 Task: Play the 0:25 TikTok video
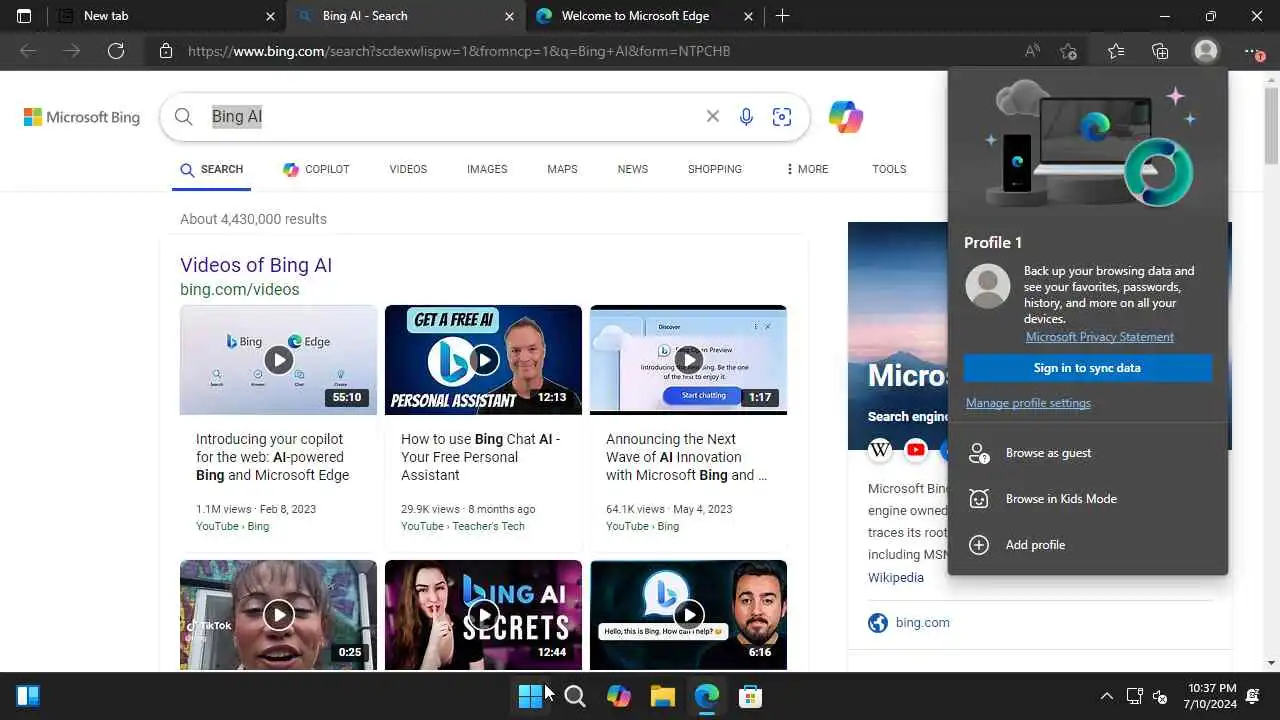[278, 615]
